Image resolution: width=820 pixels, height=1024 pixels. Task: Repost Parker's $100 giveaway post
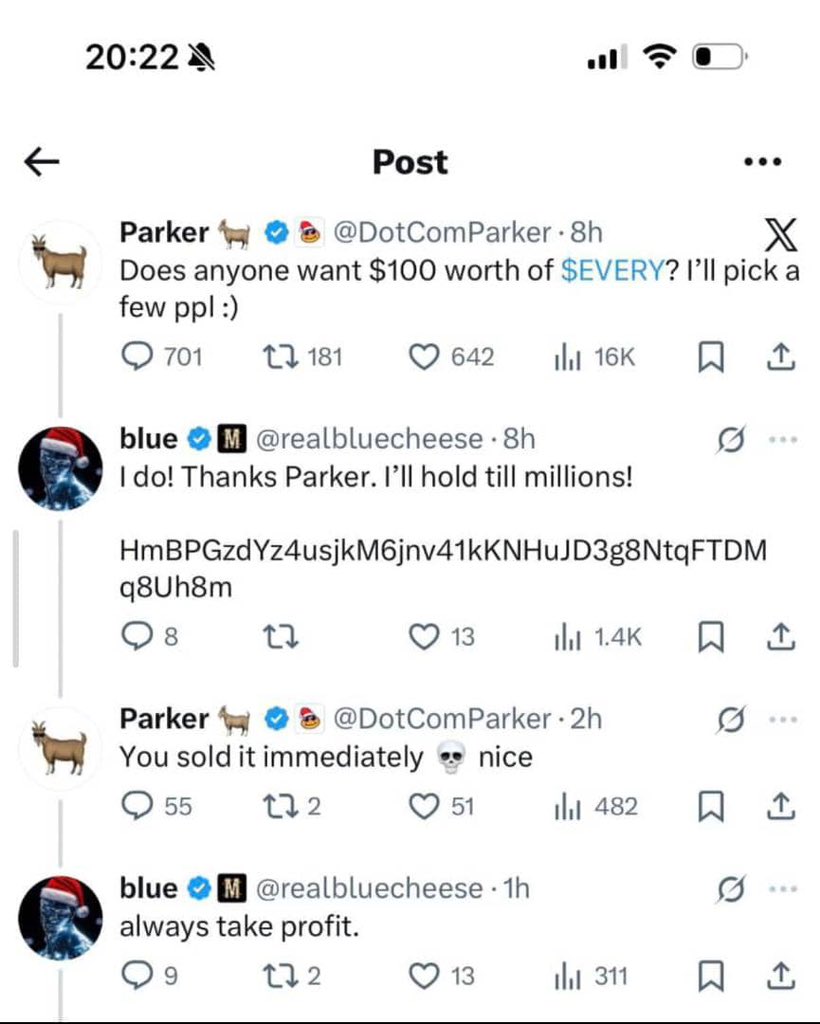(275, 357)
